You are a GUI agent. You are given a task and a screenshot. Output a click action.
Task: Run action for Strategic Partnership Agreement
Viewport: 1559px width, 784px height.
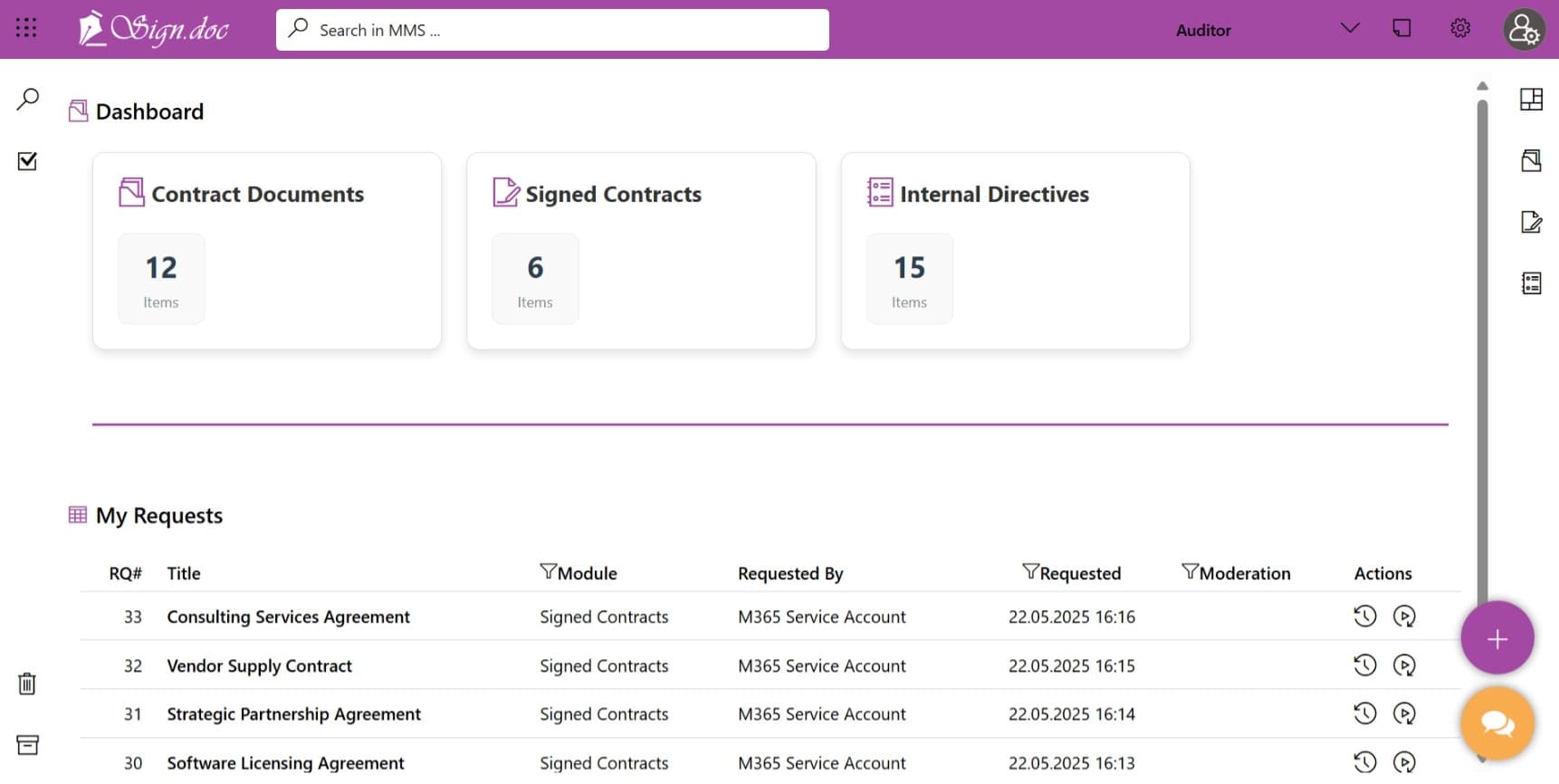(1404, 713)
